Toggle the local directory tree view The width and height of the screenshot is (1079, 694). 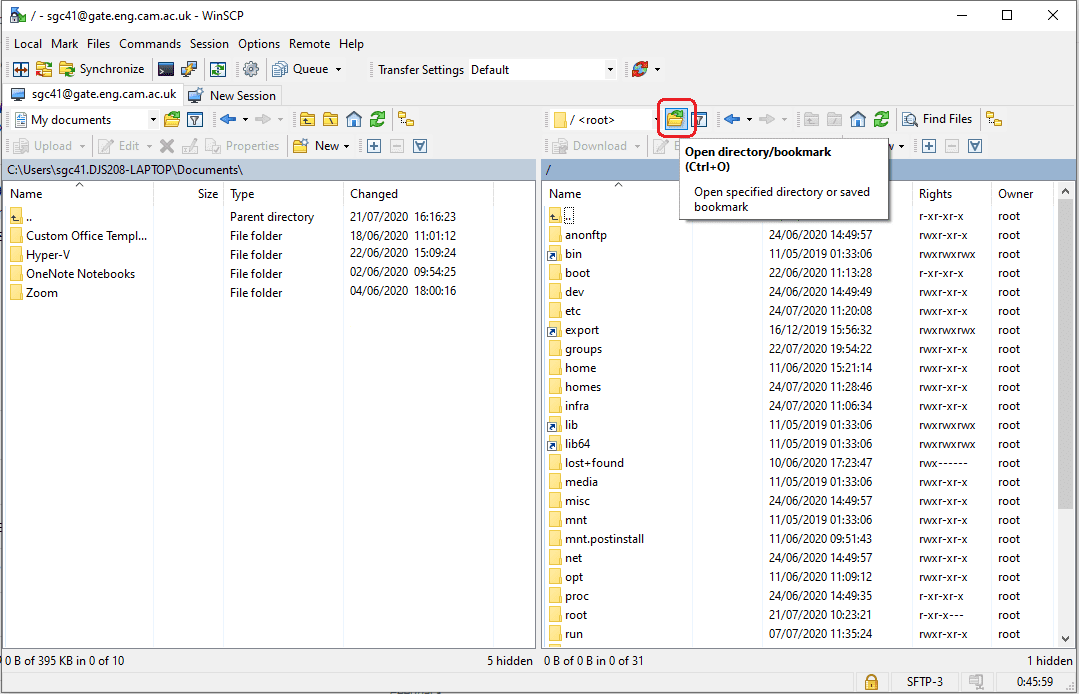(406, 119)
